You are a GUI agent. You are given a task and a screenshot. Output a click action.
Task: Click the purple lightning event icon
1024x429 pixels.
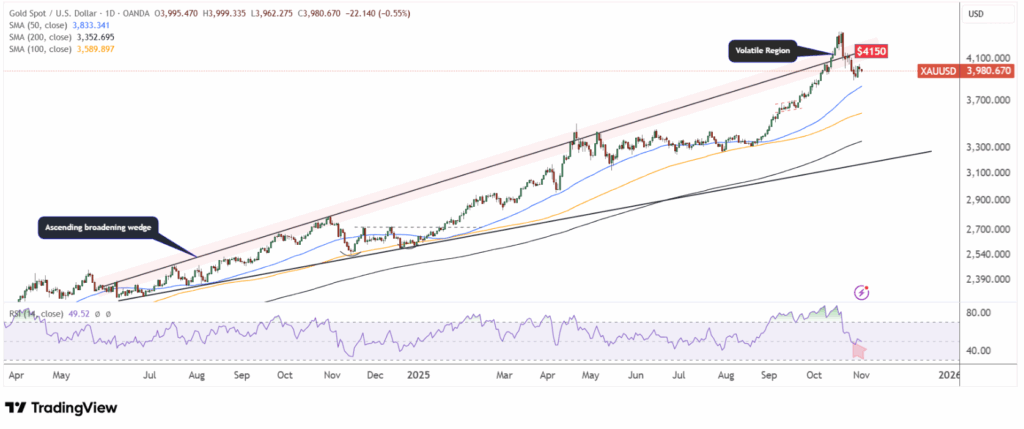(x=862, y=292)
